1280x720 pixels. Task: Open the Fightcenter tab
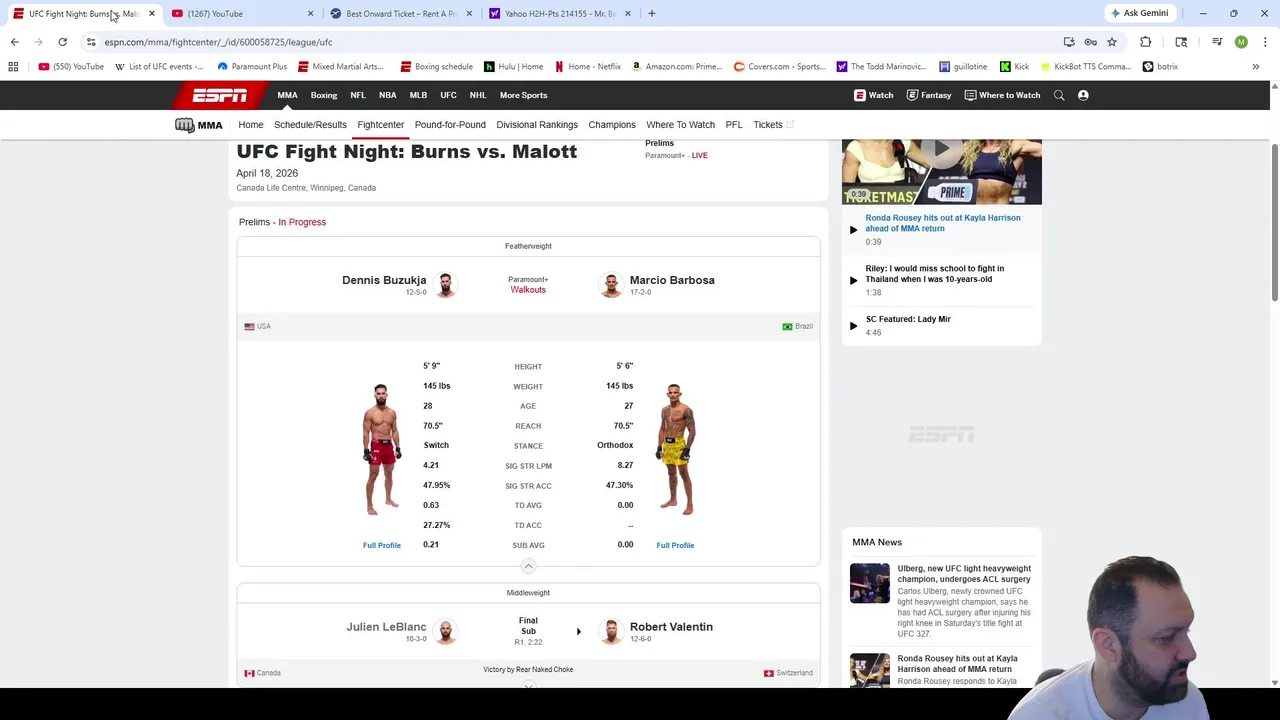pyautogui.click(x=381, y=125)
